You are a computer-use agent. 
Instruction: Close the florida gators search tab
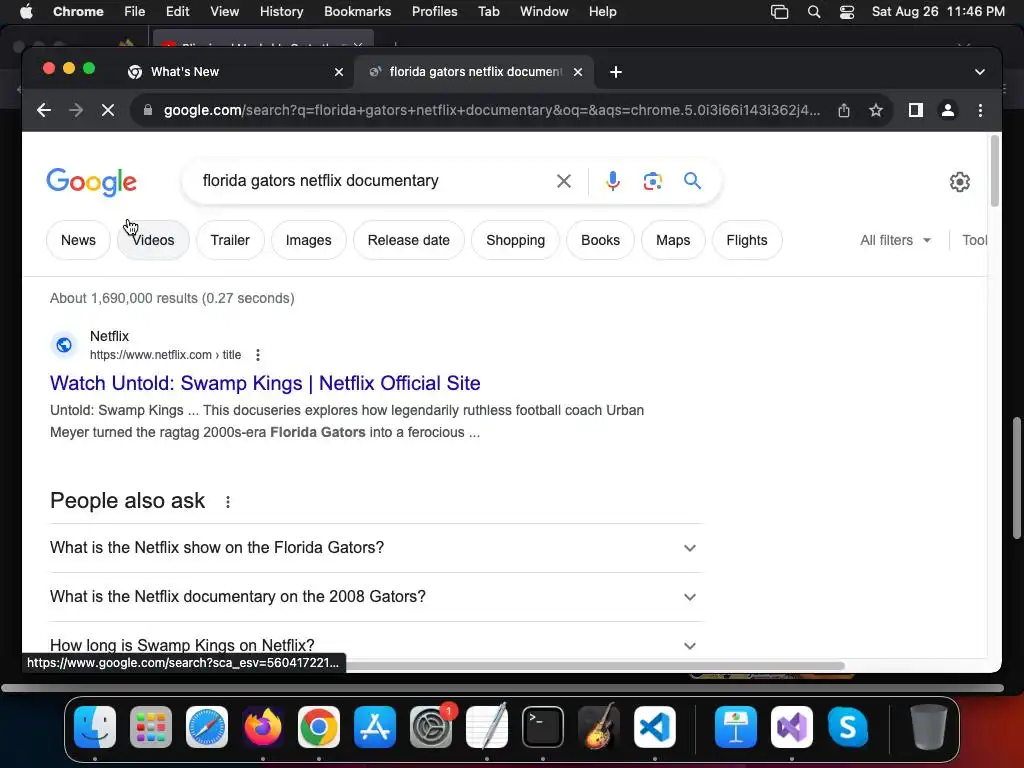point(577,72)
